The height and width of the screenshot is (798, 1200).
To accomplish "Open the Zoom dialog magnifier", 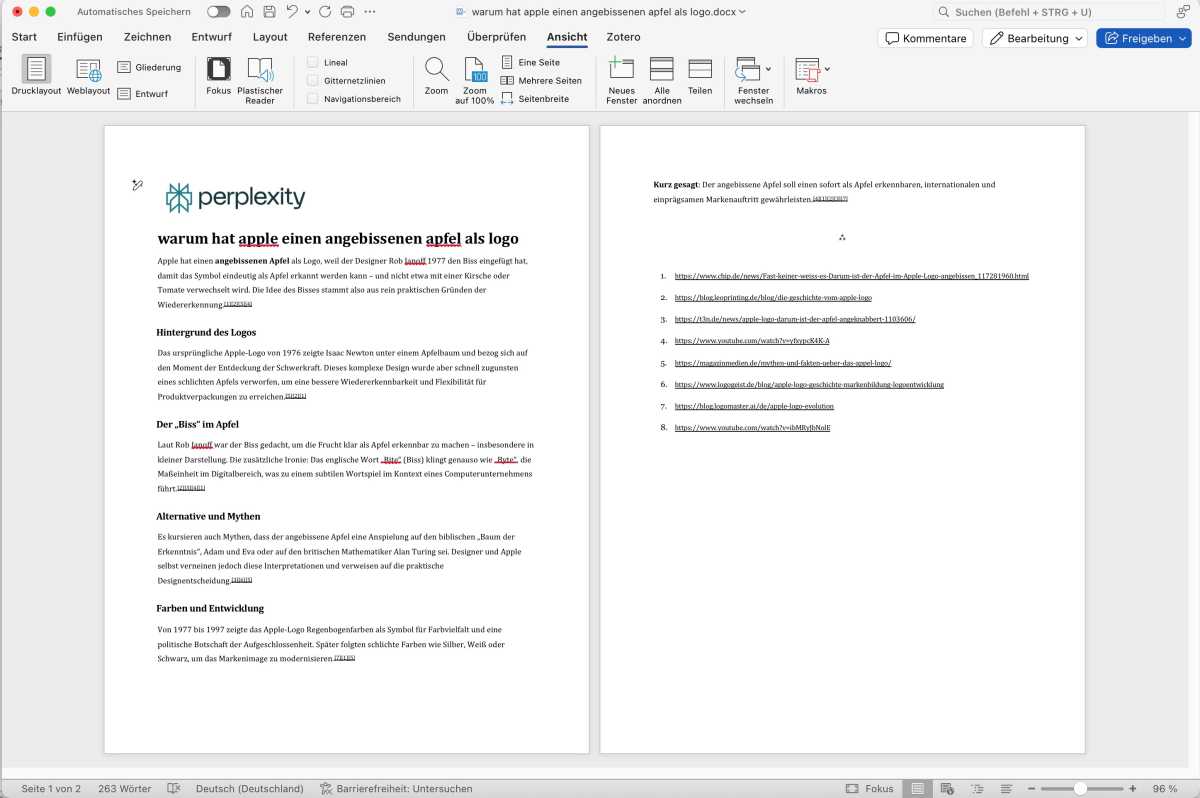I will coord(436,76).
